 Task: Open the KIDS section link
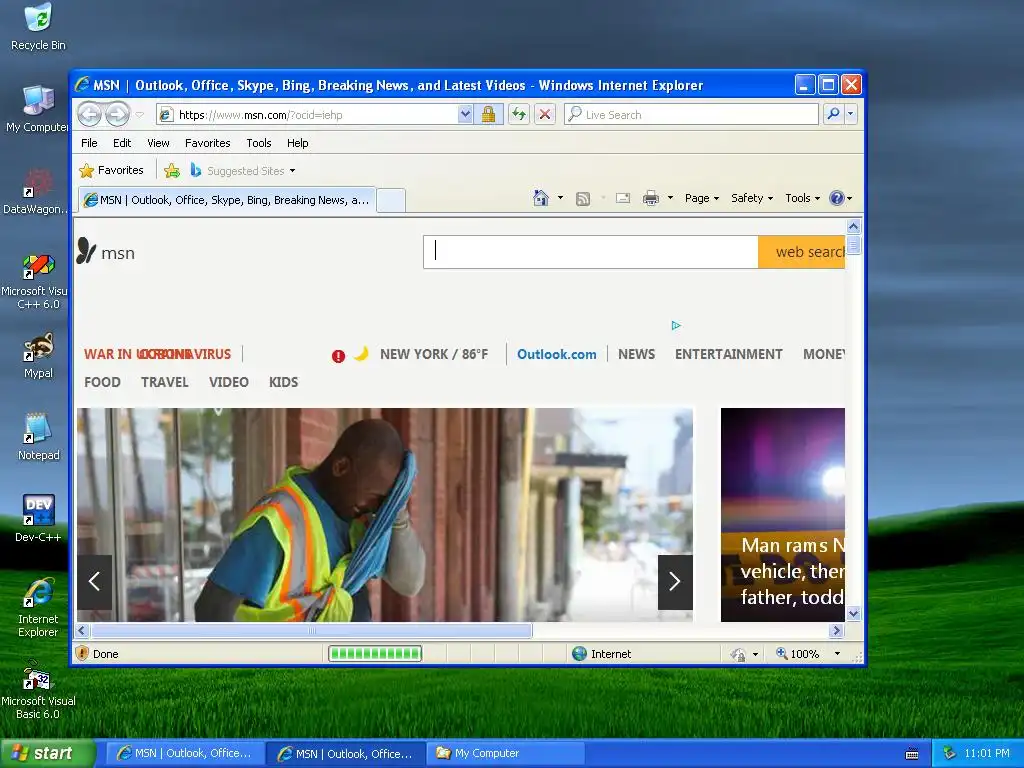(283, 382)
